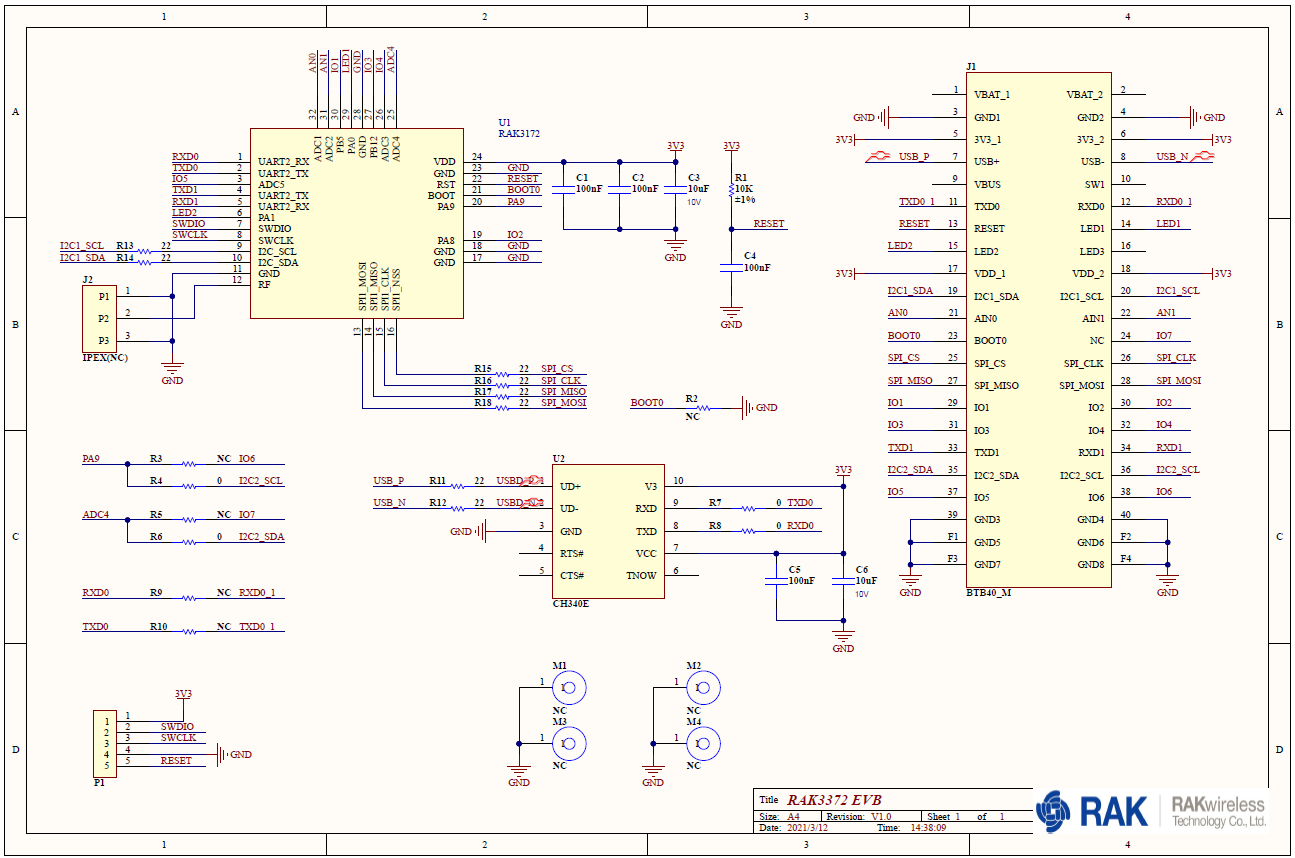Click the title text RAK3372 EVB
Image resolution: width=1295 pixels, height=858 pixels.
(833, 800)
